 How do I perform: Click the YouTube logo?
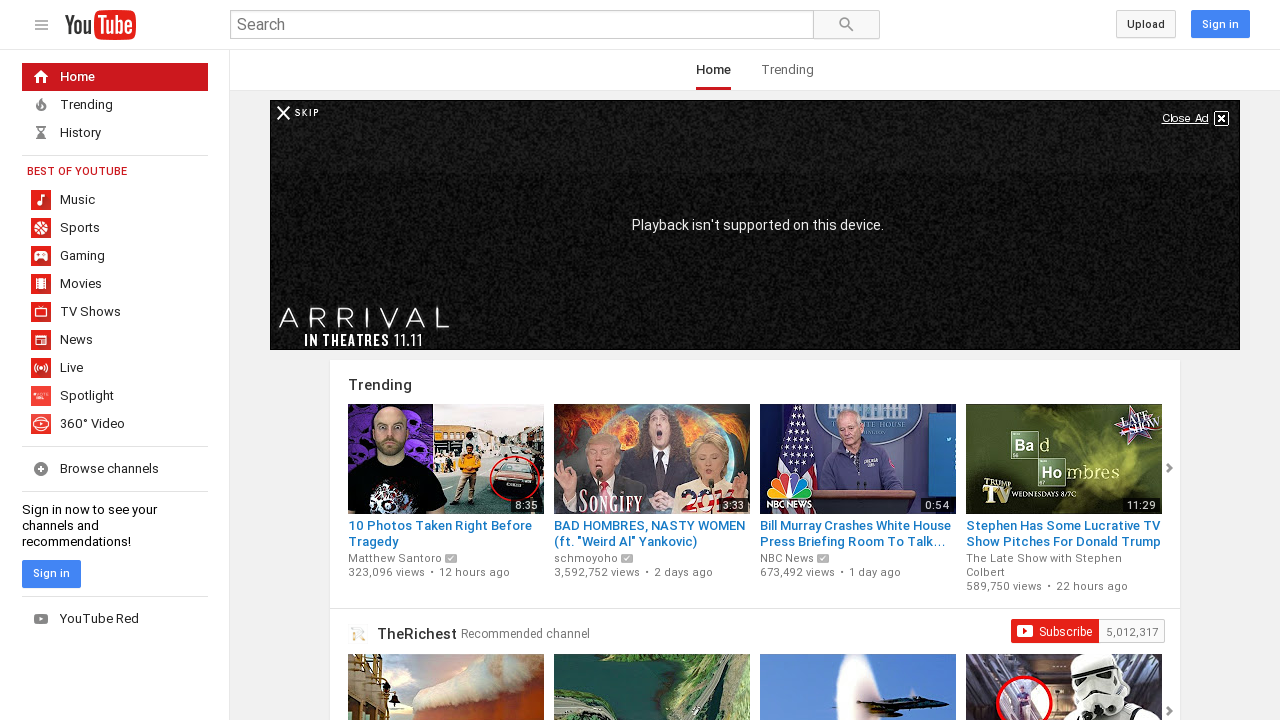pyautogui.click(x=100, y=25)
